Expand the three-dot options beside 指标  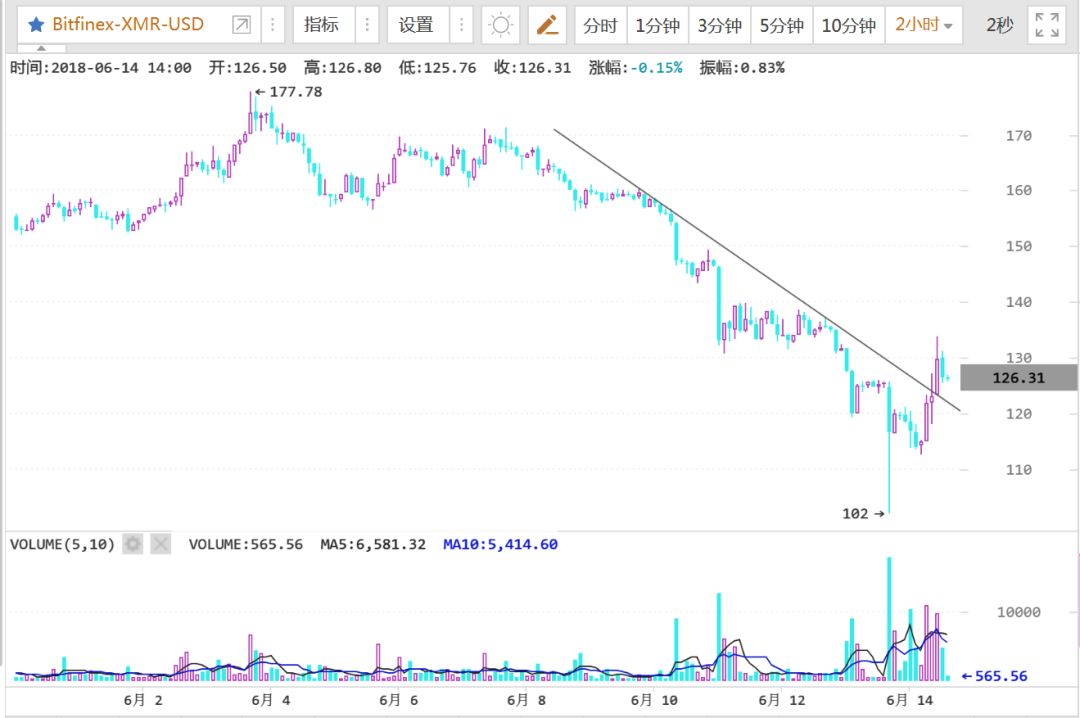click(367, 25)
